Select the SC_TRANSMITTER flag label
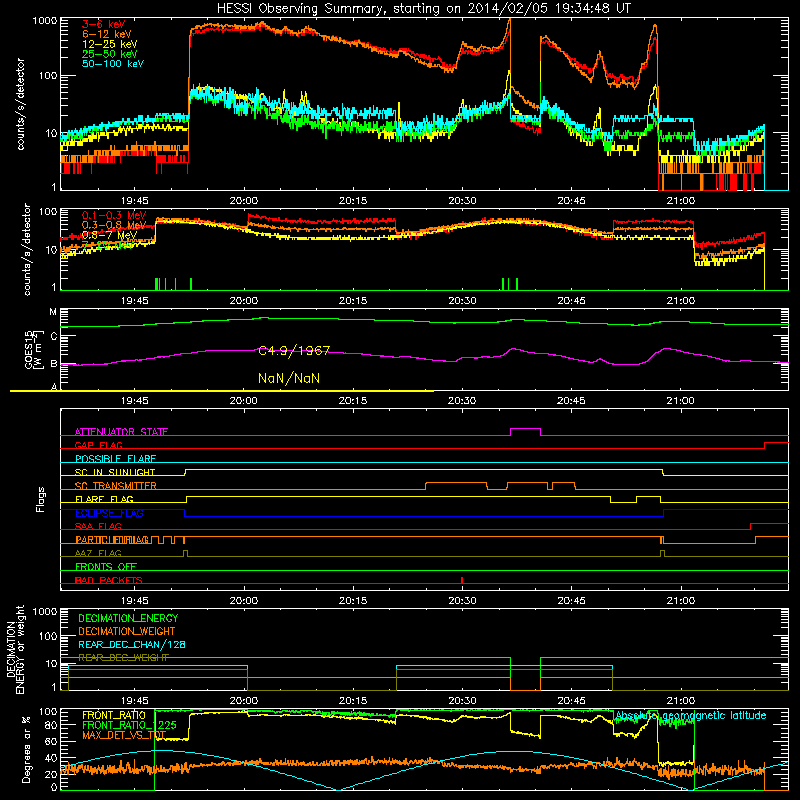The width and height of the screenshot is (800, 800). [x=116, y=486]
